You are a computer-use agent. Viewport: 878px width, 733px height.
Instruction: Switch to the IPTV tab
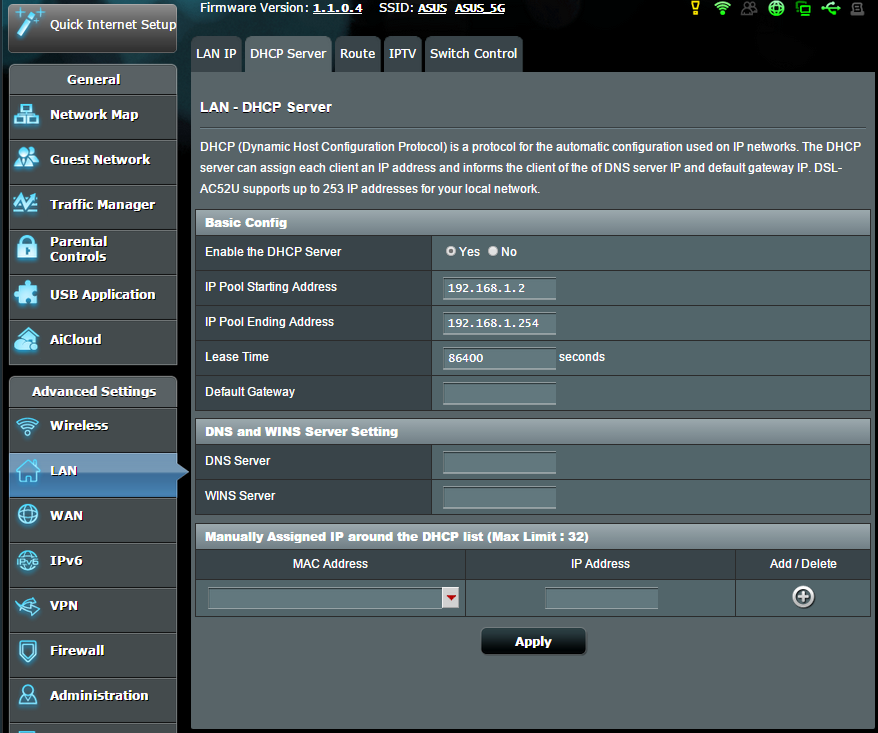(402, 54)
